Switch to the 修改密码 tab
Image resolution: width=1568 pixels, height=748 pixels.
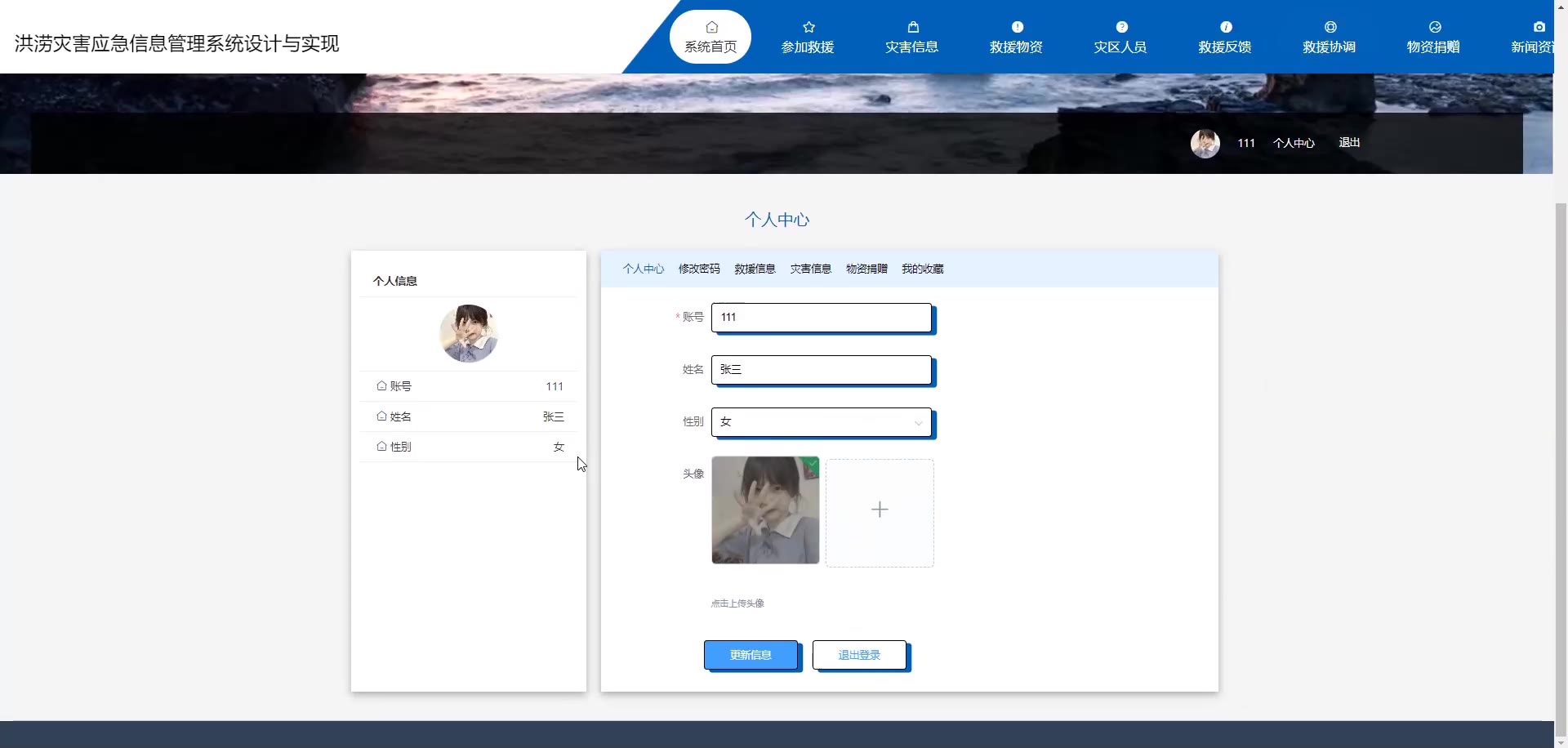[699, 269]
